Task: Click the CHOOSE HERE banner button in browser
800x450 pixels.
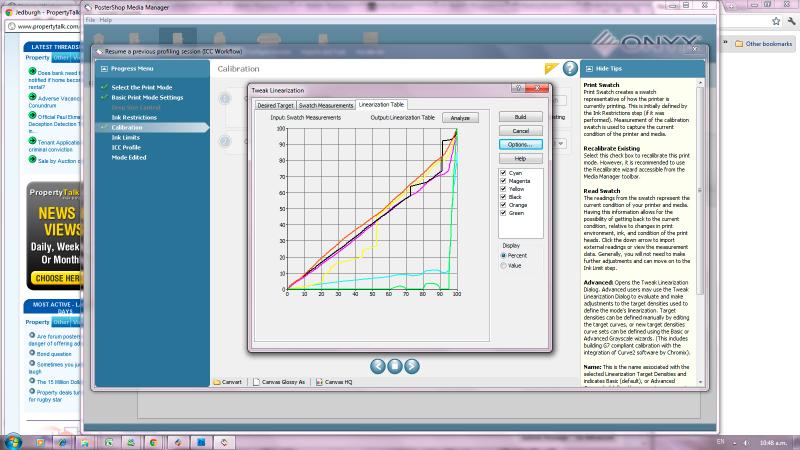Action: [x=57, y=278]
